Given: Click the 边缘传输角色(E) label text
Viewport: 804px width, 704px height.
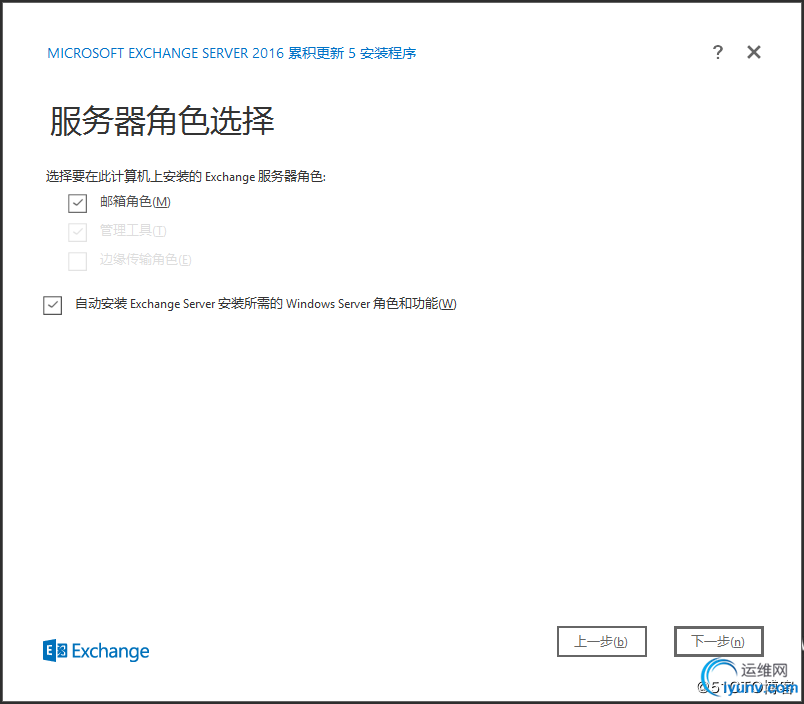Looking at the screenshot, I should point(146,259).
